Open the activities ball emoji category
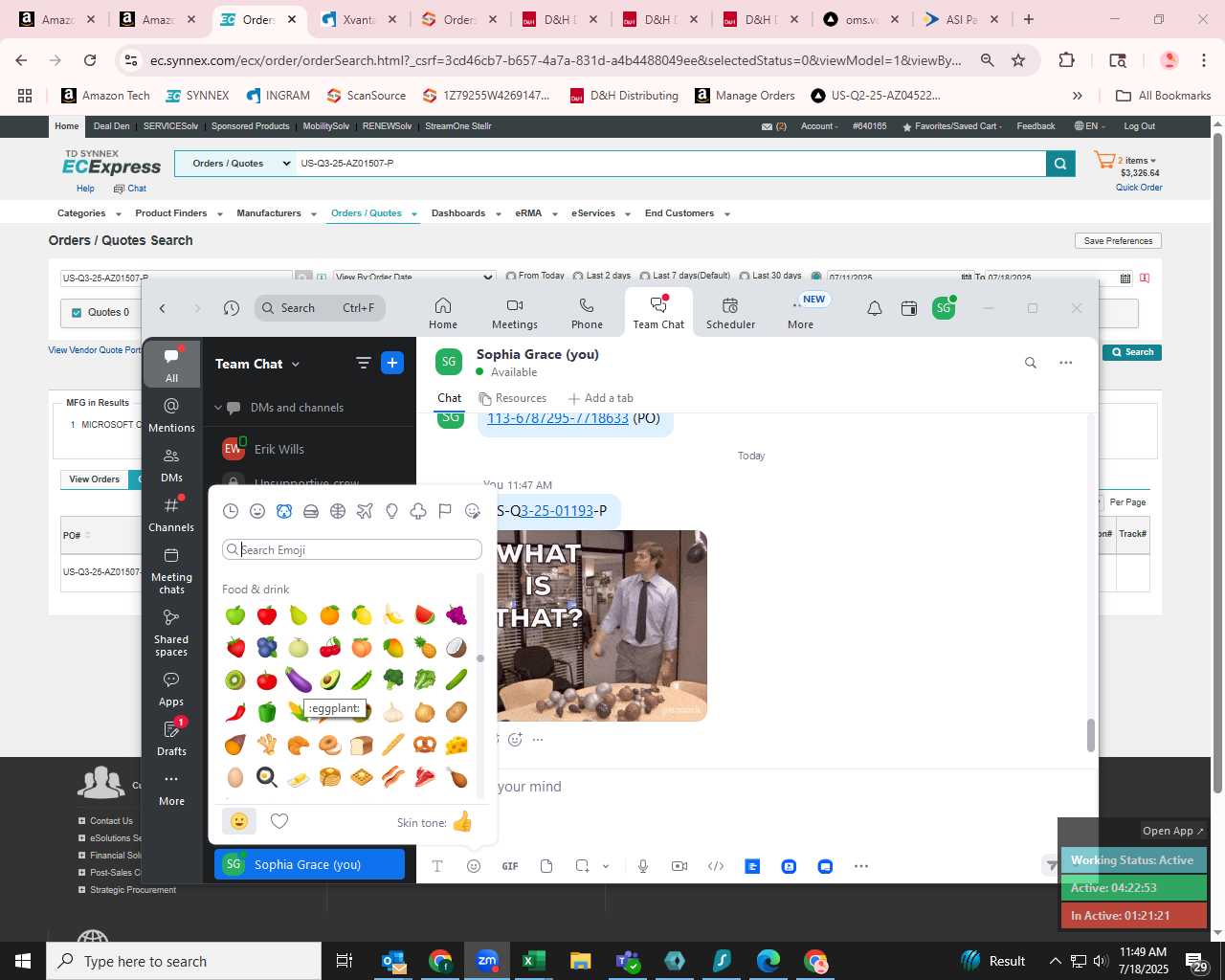Screen dimensions: 1225x980 click(x=338, y=511)
